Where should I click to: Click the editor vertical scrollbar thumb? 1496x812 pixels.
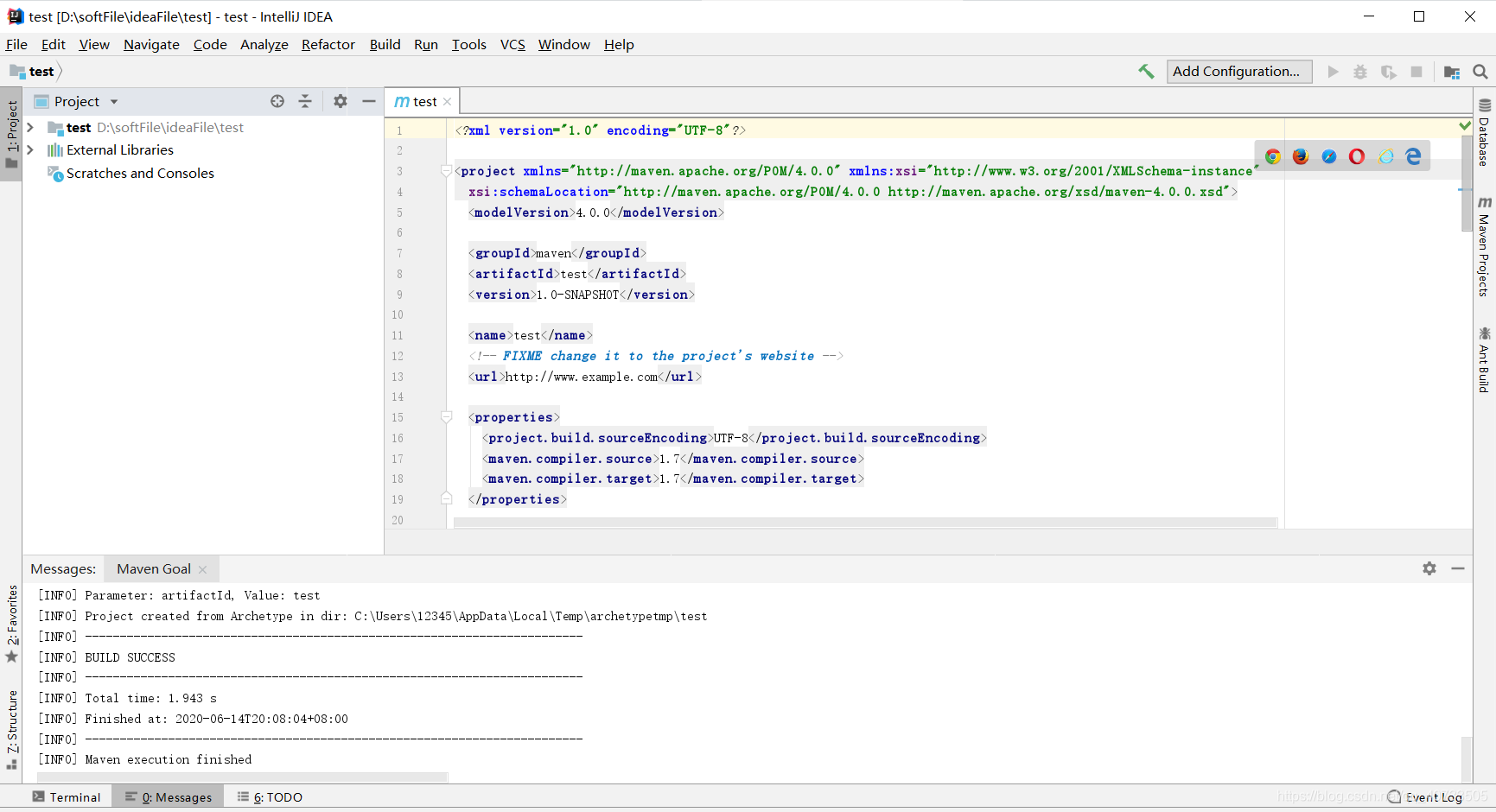click(x=1466, y=183)
